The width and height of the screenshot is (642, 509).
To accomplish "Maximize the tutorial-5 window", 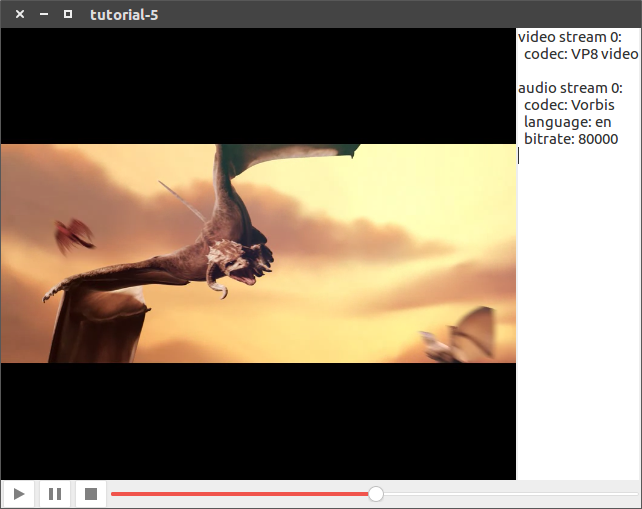I will [68, 14].
